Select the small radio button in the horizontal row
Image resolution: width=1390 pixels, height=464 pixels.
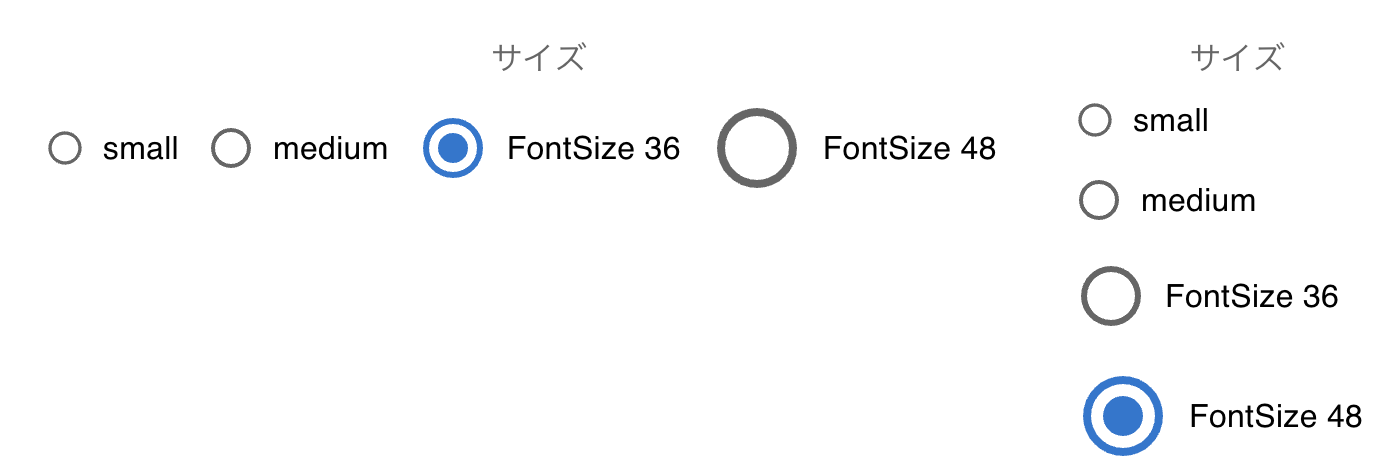(x=65, y=149)
